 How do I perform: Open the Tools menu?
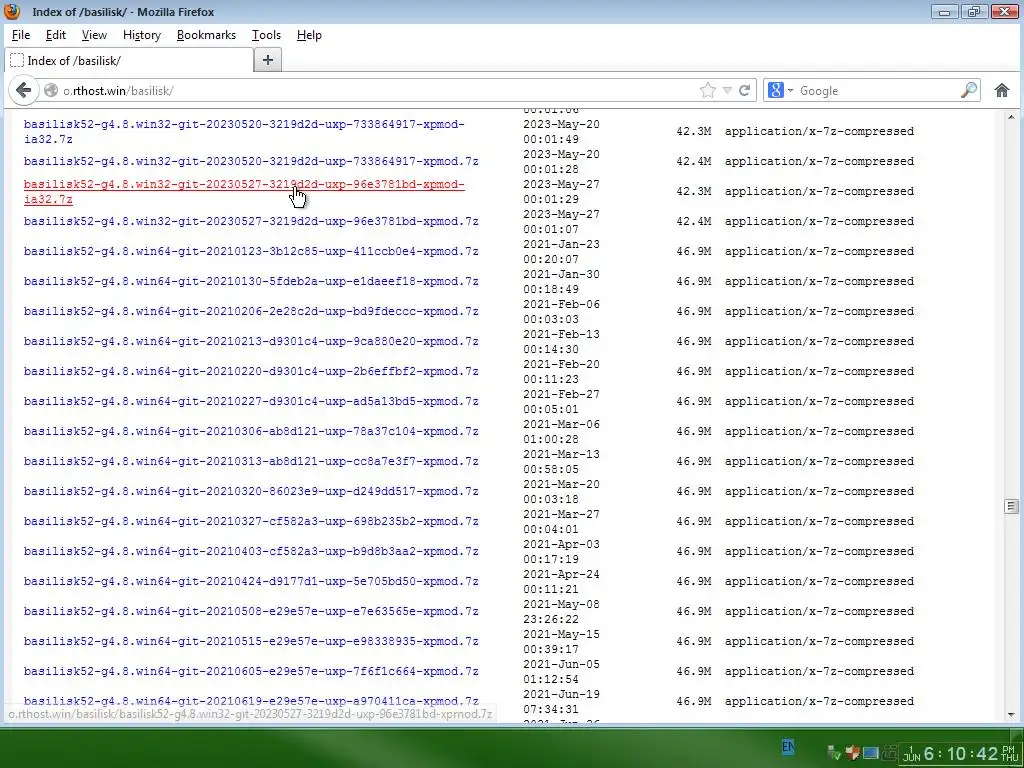[x=266, y=35]
